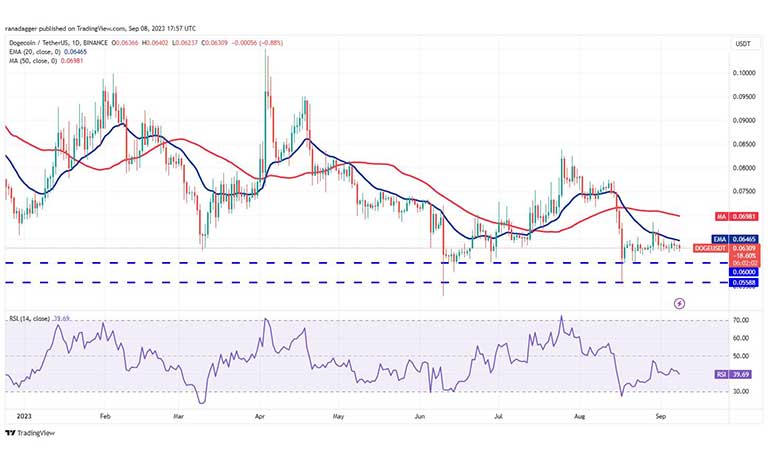
Task: Click the purple lightning bolt events icon
Action: [x=679, y=304]
